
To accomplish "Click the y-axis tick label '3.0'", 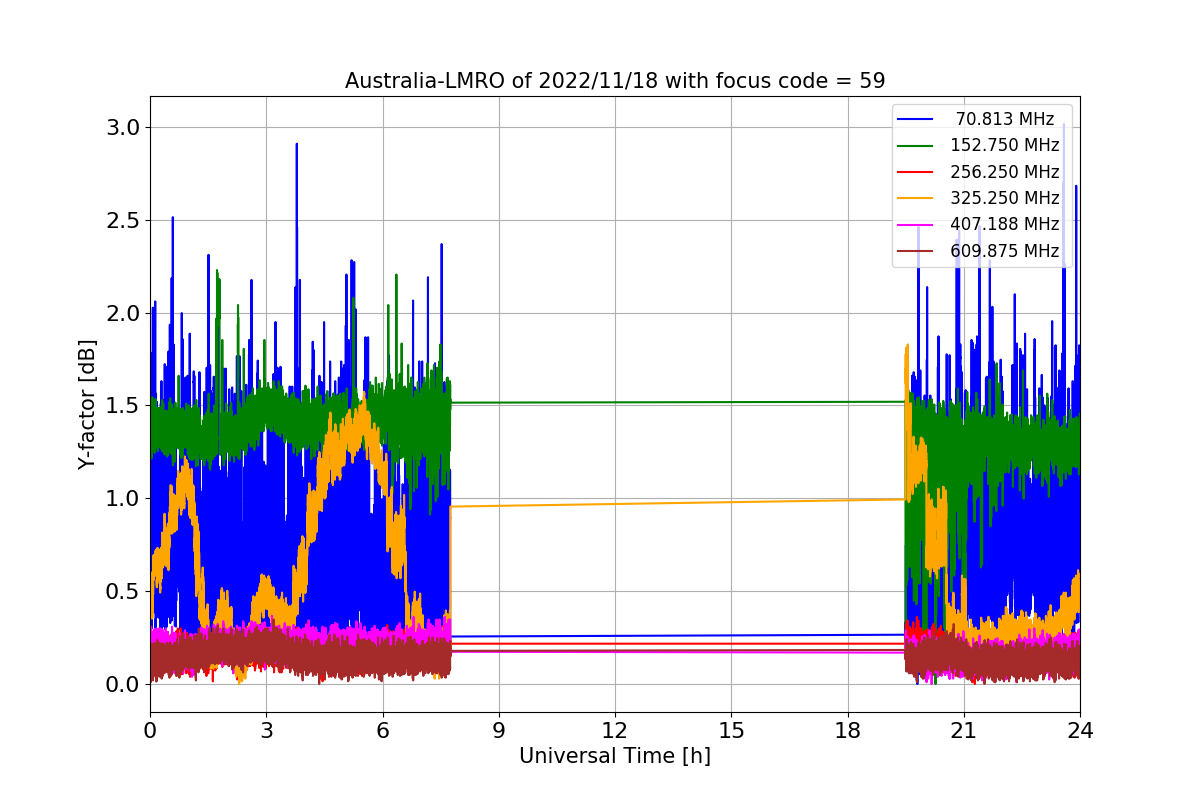I will tap(122, 127).
